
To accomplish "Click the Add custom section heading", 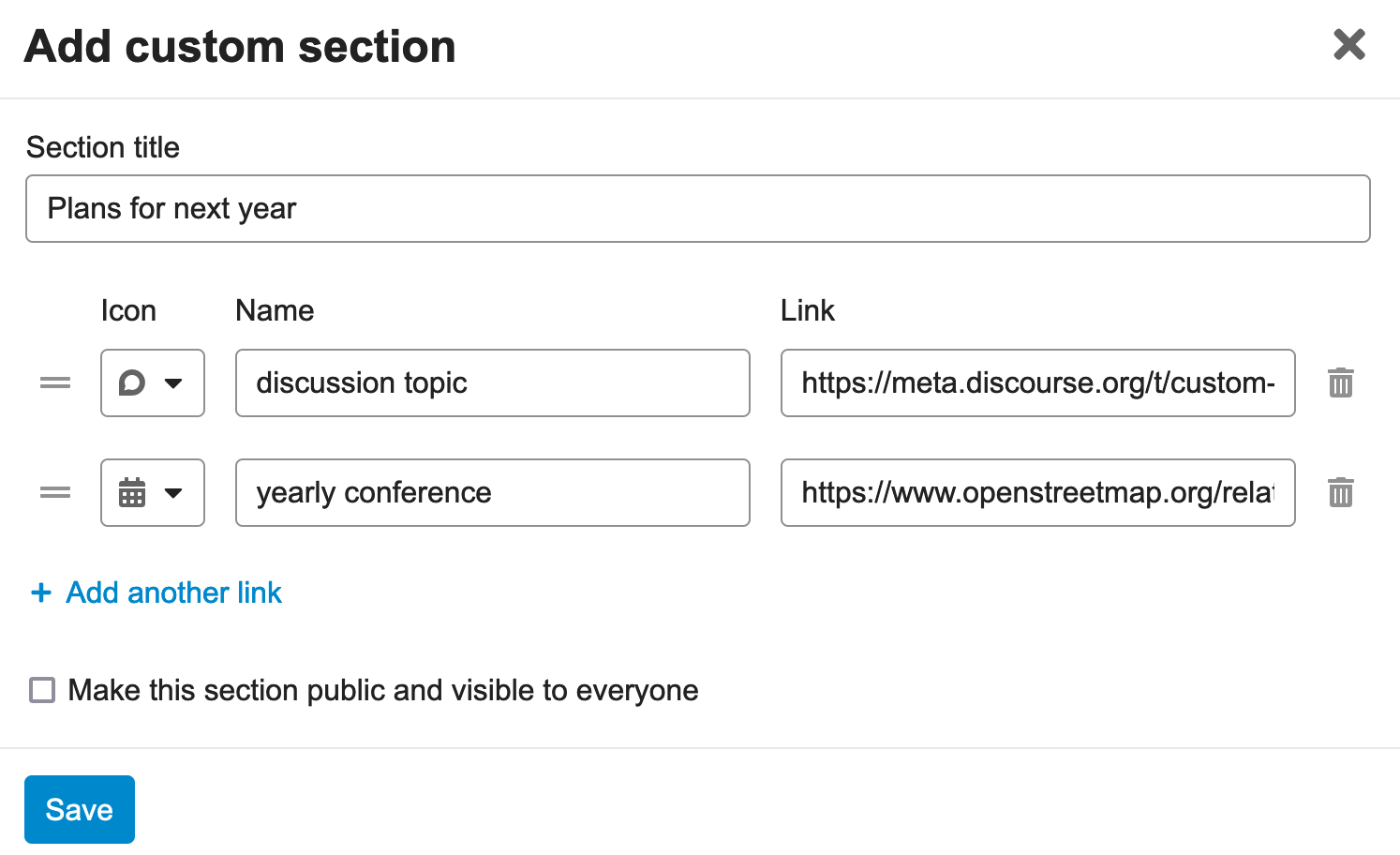I will pos(240,46).
